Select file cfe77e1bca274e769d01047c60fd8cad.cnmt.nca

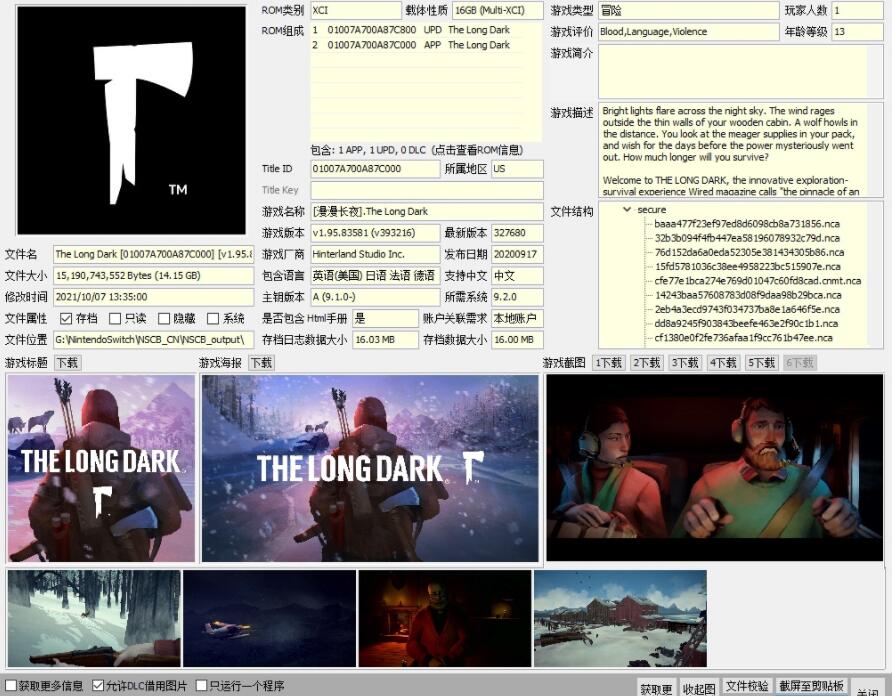coord(757,281)
